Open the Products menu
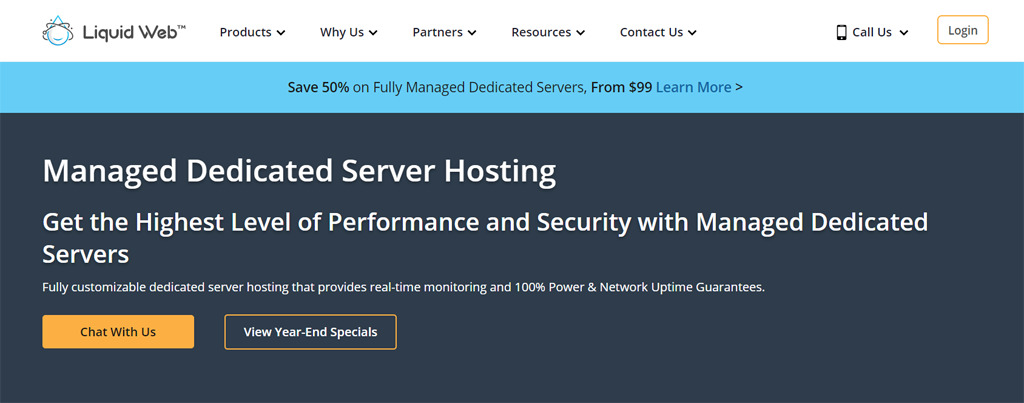This screenshot has width=1024, height=403. point(252,32)
